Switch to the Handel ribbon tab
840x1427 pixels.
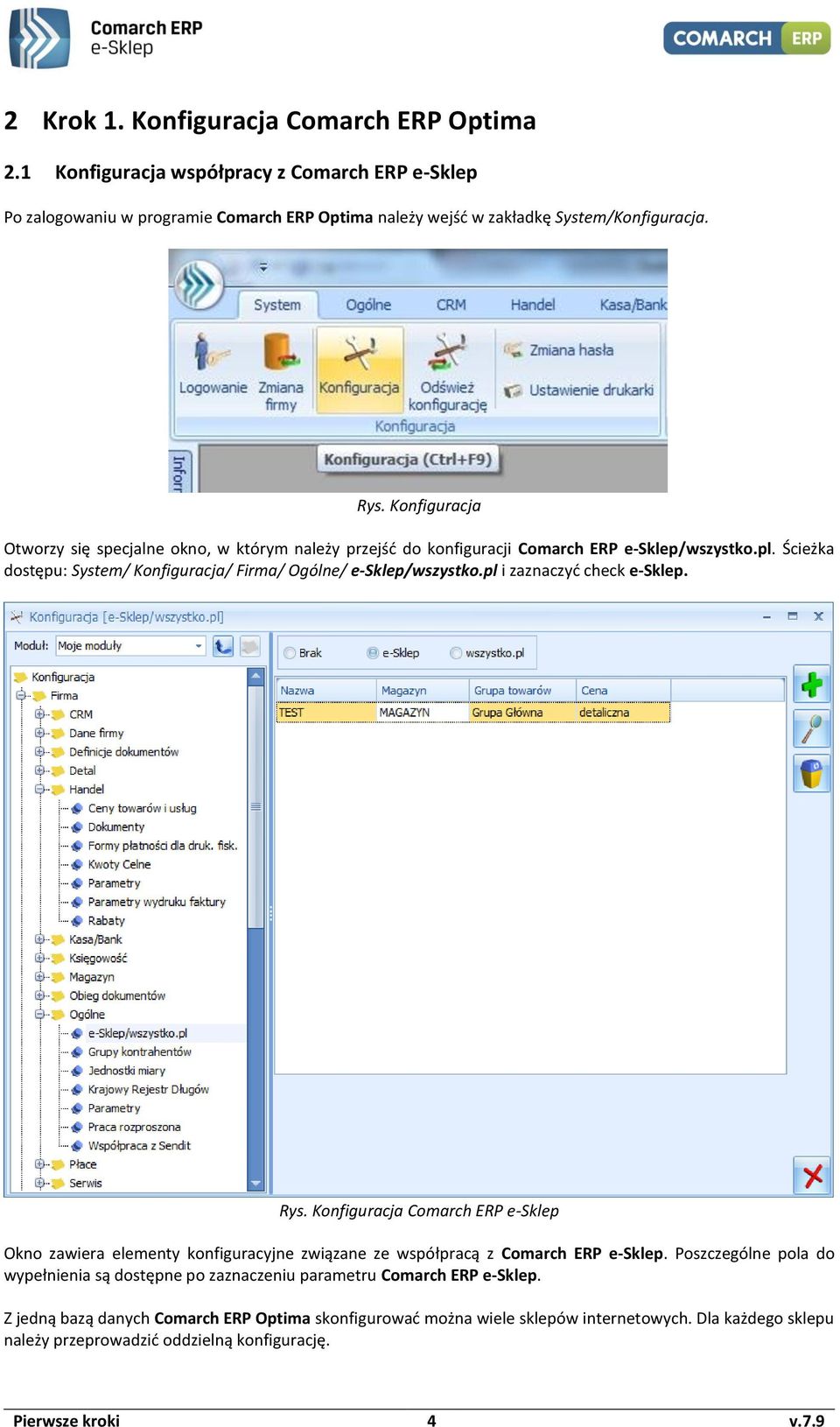coord(533,305)
